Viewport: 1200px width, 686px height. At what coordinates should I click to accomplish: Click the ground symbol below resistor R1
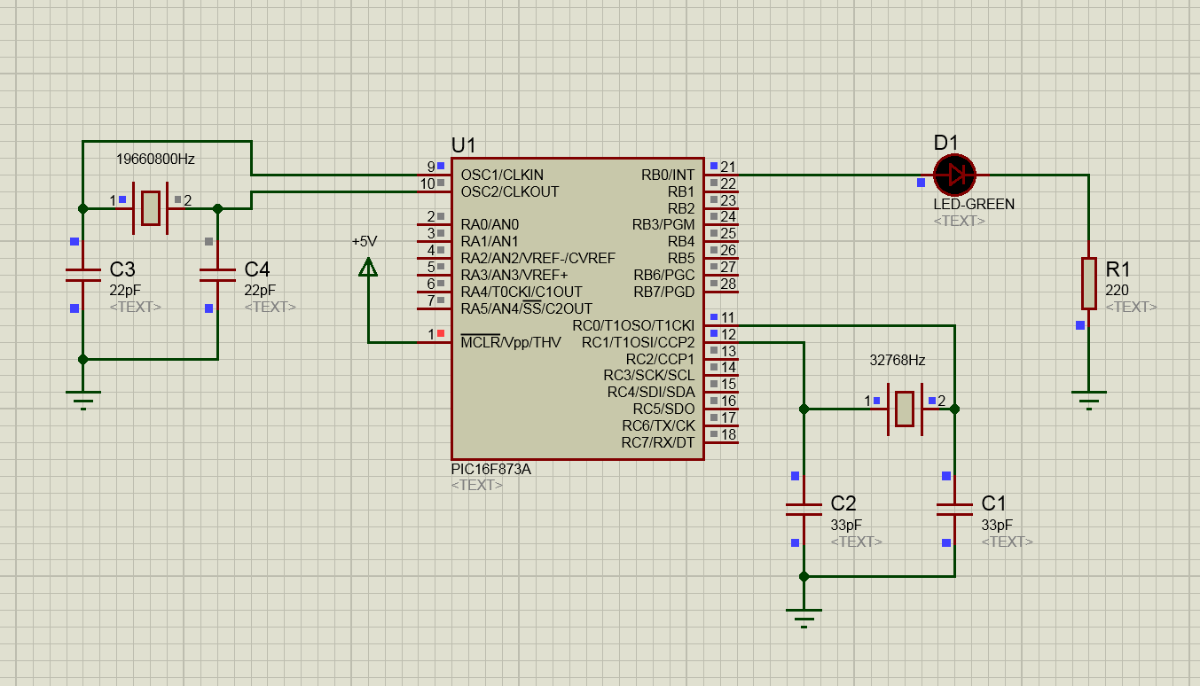1089,399
